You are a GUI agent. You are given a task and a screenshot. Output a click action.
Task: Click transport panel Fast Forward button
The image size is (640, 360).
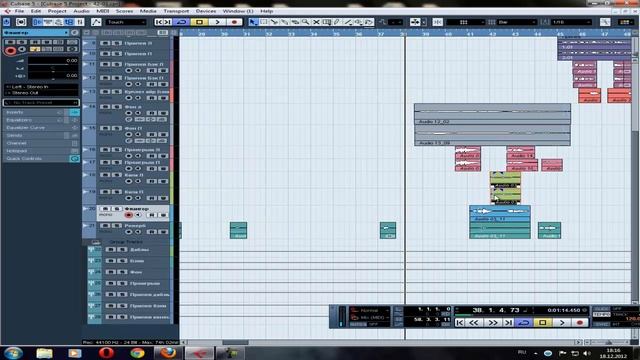point(493,323)
